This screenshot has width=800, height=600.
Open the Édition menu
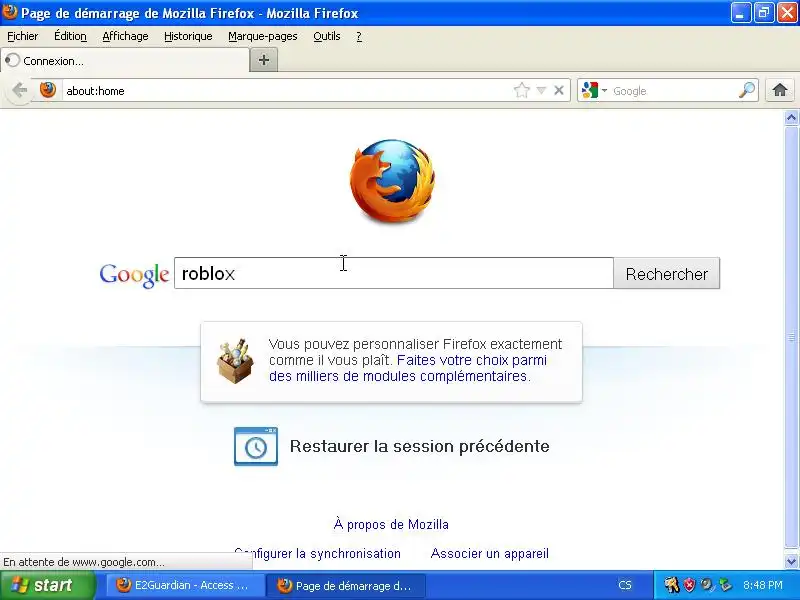coord(70,36)
